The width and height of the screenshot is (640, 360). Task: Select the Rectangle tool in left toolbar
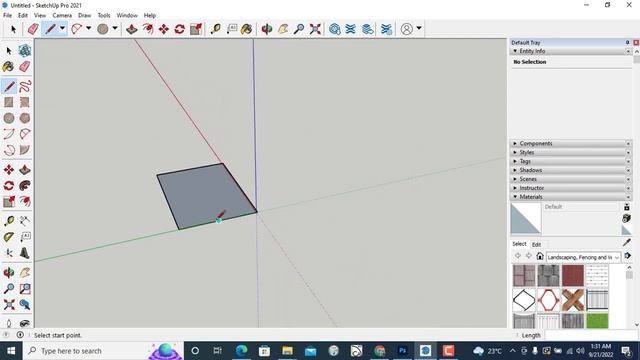point(9,102)
